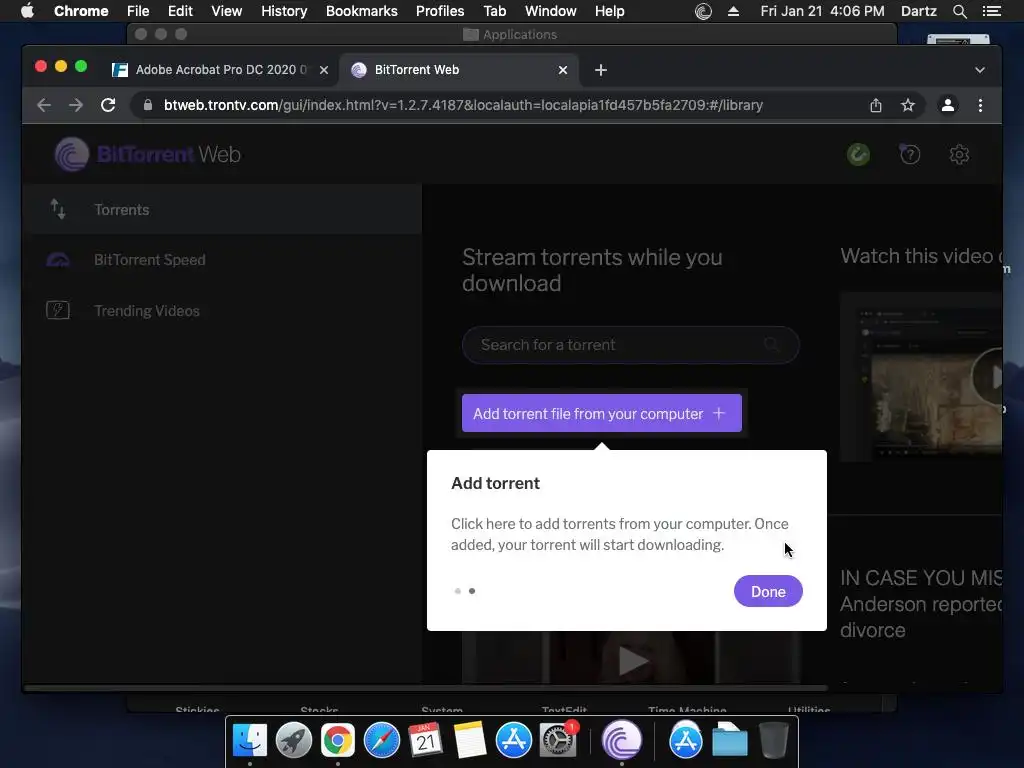Open the Tab menu

[494, 11]
